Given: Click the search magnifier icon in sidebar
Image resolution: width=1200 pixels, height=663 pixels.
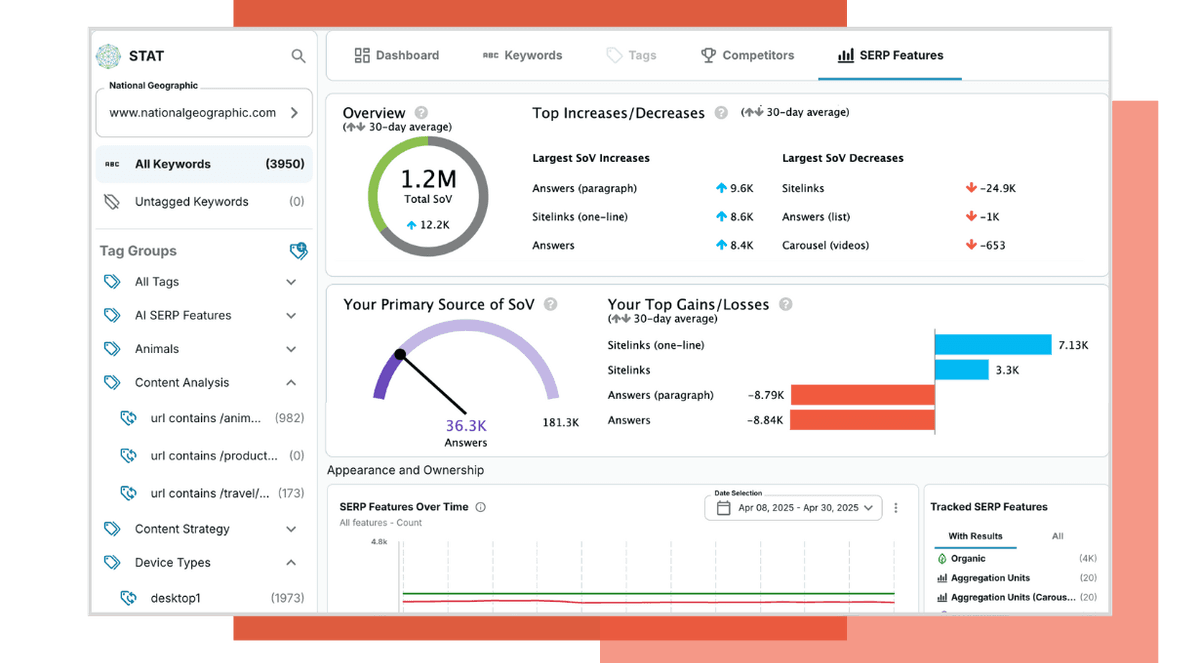Looking at the screenshot, I should 298,56.
